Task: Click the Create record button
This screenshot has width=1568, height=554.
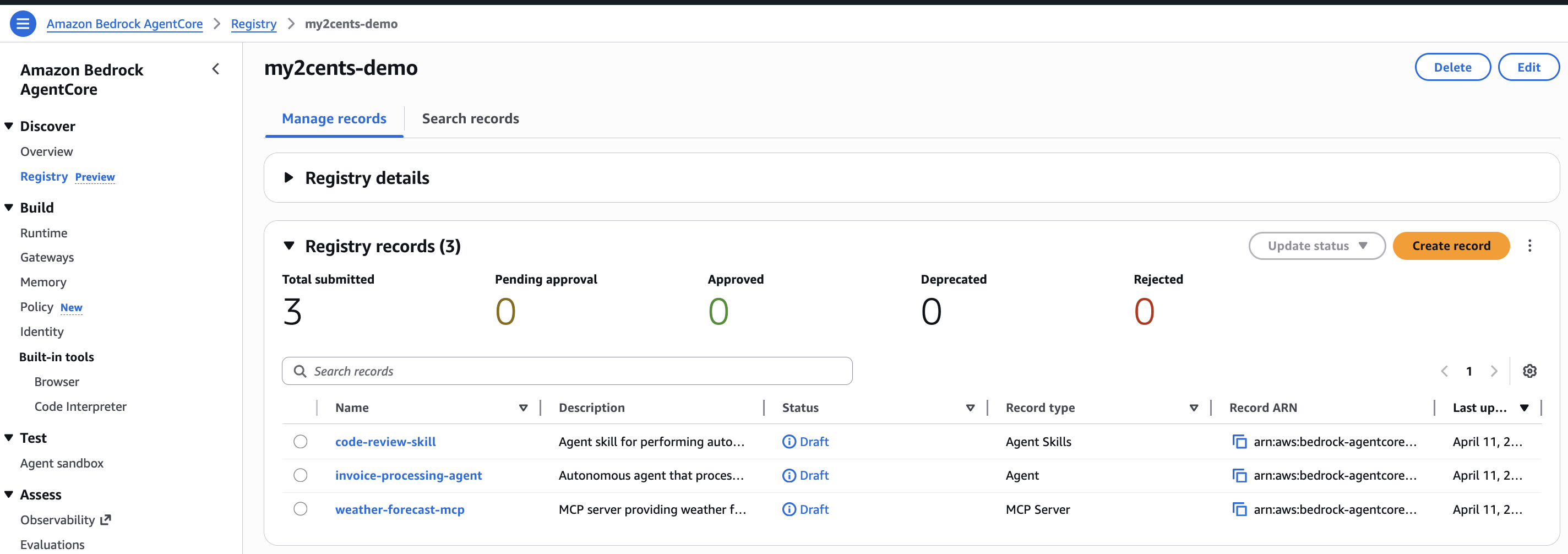Action: 1451,246
